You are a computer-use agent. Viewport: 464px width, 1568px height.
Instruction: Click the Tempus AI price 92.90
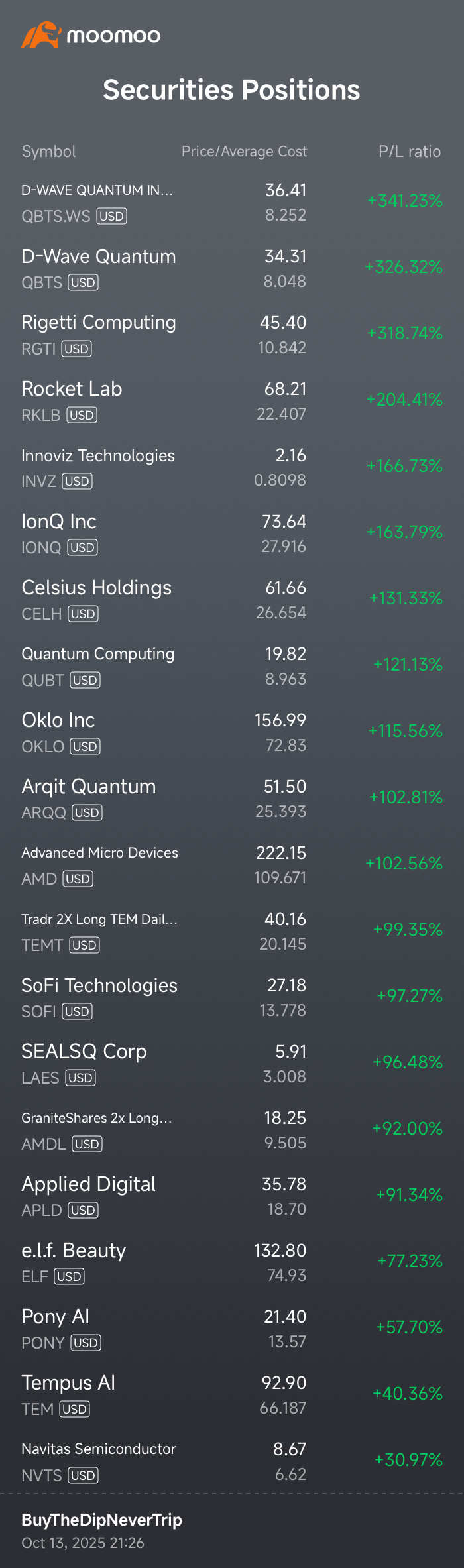[x=284, y=1382]
